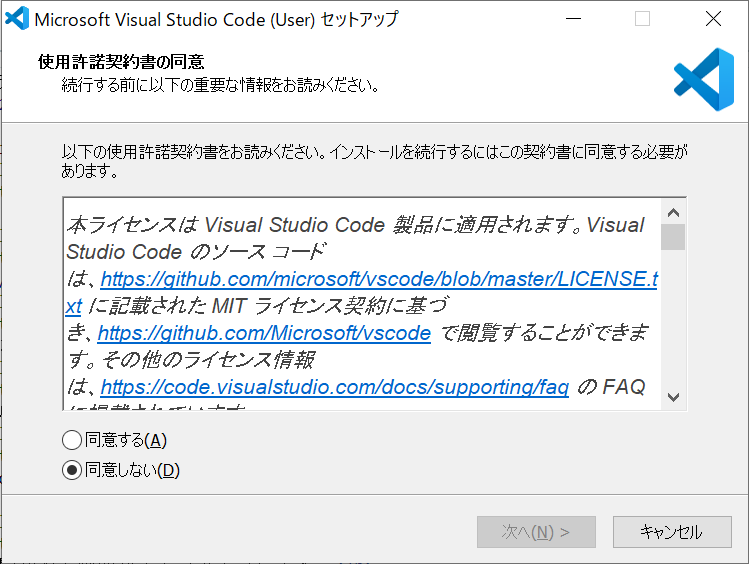749x564 pixels.
Task: Open the code.visualstudio.com/docs/supporting/faq link
Action: [334, 387]
